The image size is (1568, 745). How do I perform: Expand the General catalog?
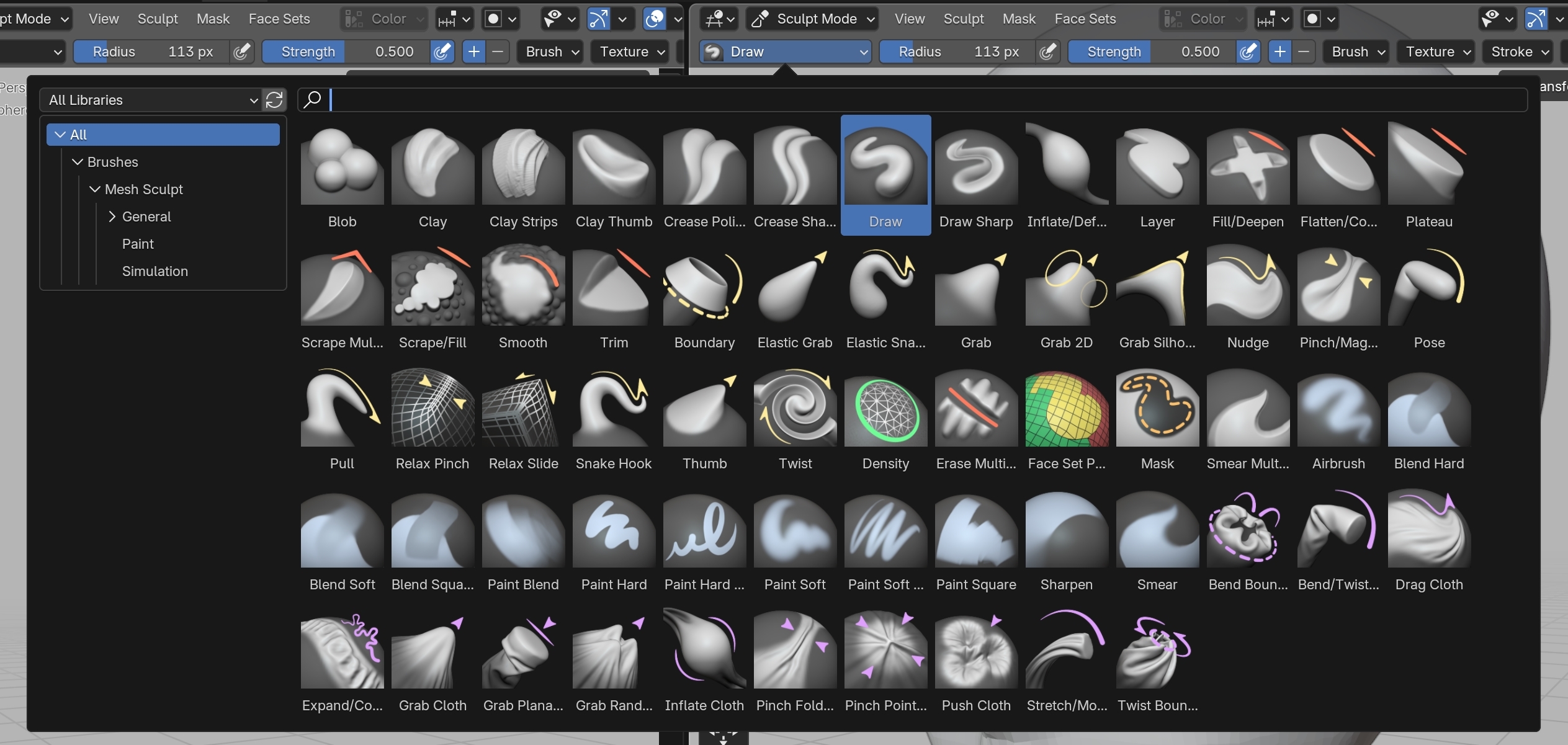pos(112,216)
